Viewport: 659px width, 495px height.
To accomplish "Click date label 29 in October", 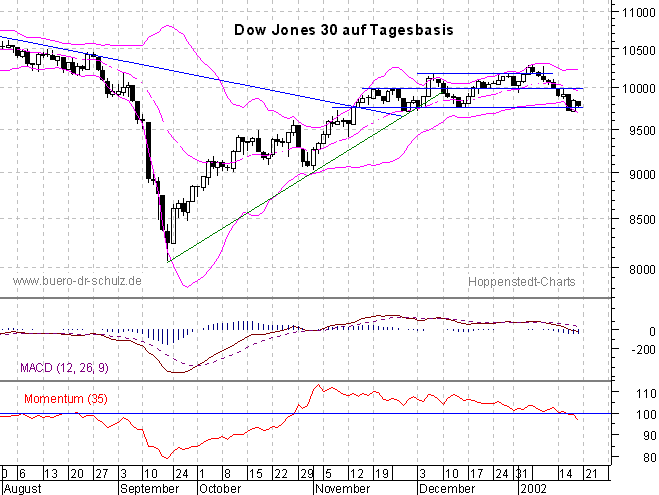I will pyautogui.click(x=307, y=474).
